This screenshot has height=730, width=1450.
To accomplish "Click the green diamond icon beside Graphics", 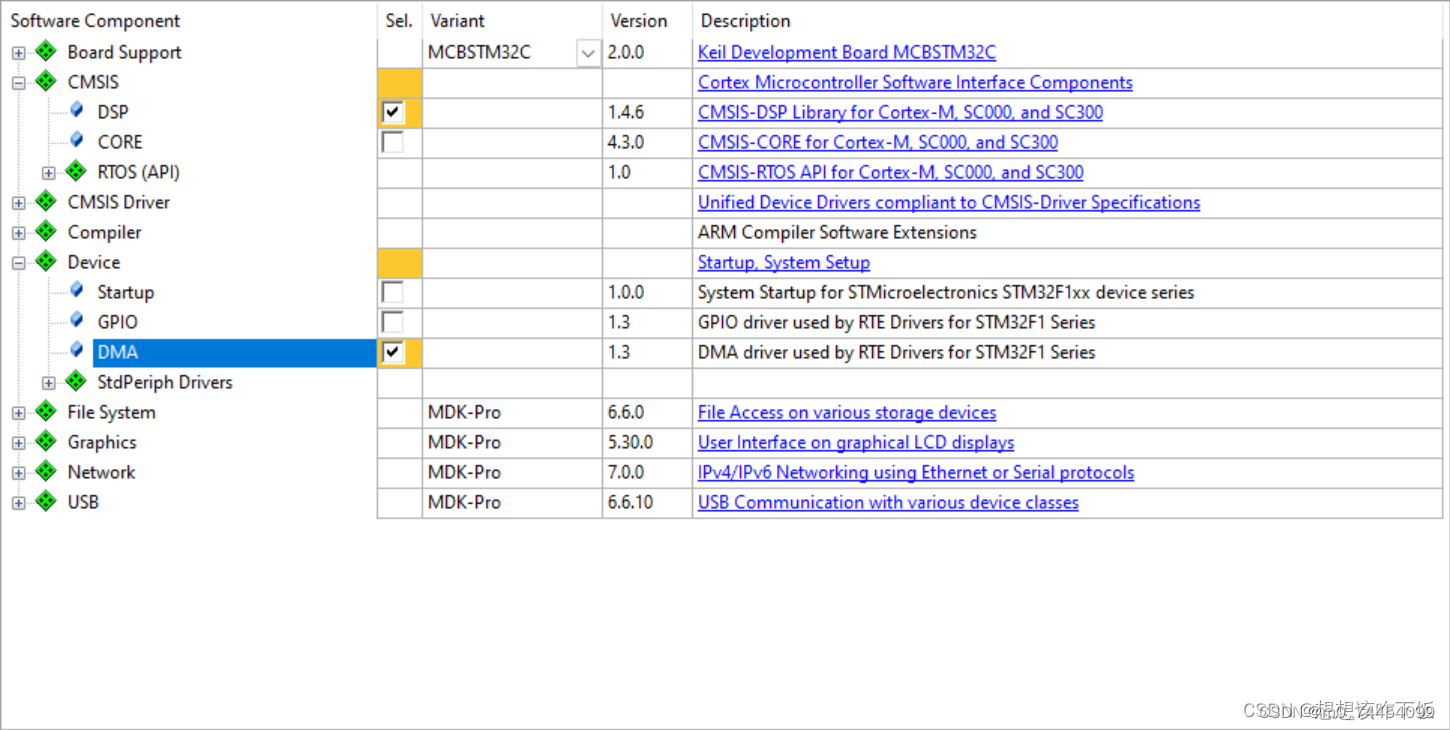I will [x=46, y=441].
